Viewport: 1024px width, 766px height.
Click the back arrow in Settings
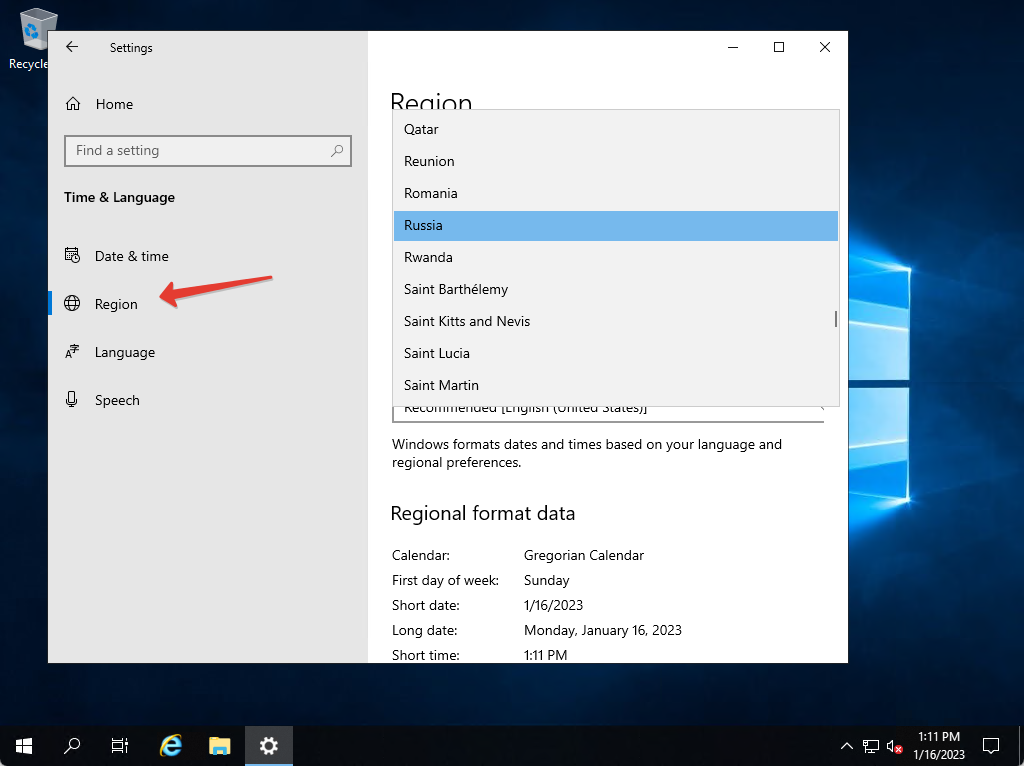pyautogui.click(x=71, y=47)
